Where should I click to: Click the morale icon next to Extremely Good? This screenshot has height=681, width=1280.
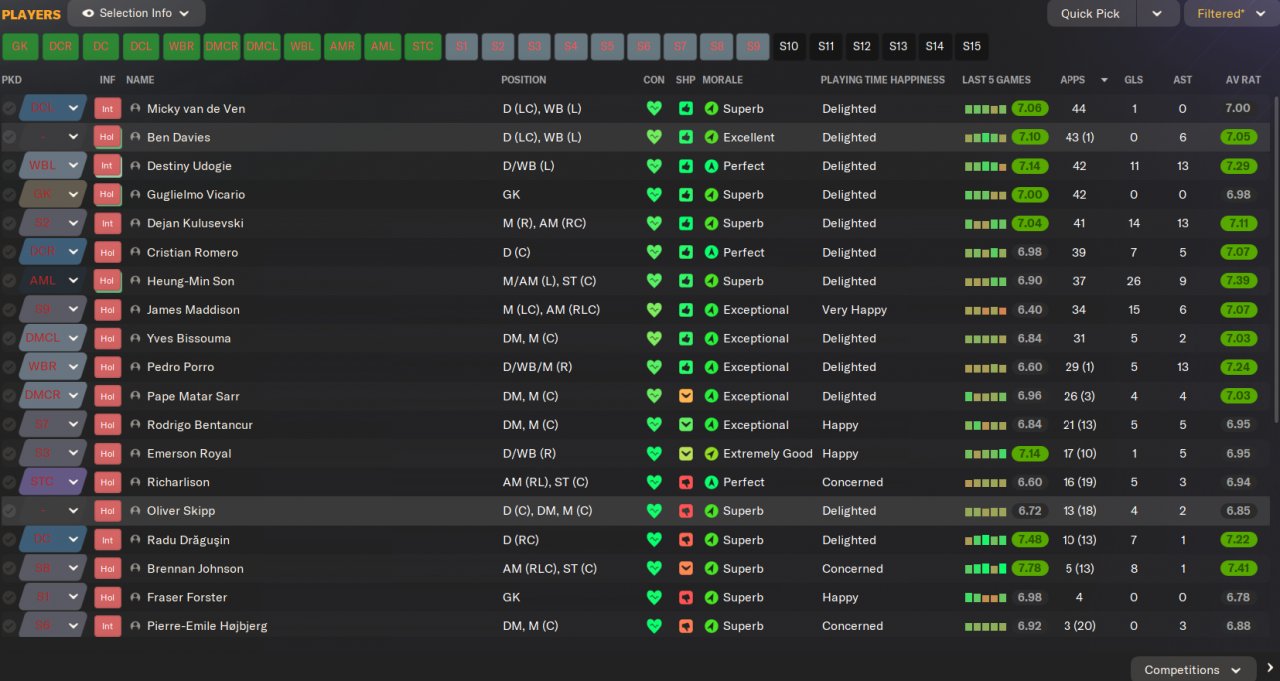(711, 453)
